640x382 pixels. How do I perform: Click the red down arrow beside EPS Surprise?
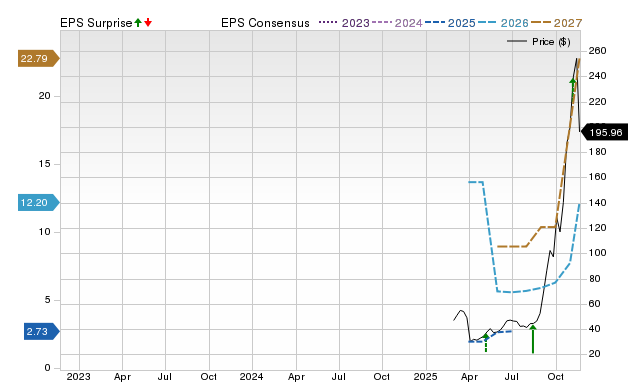pos(148,22)
